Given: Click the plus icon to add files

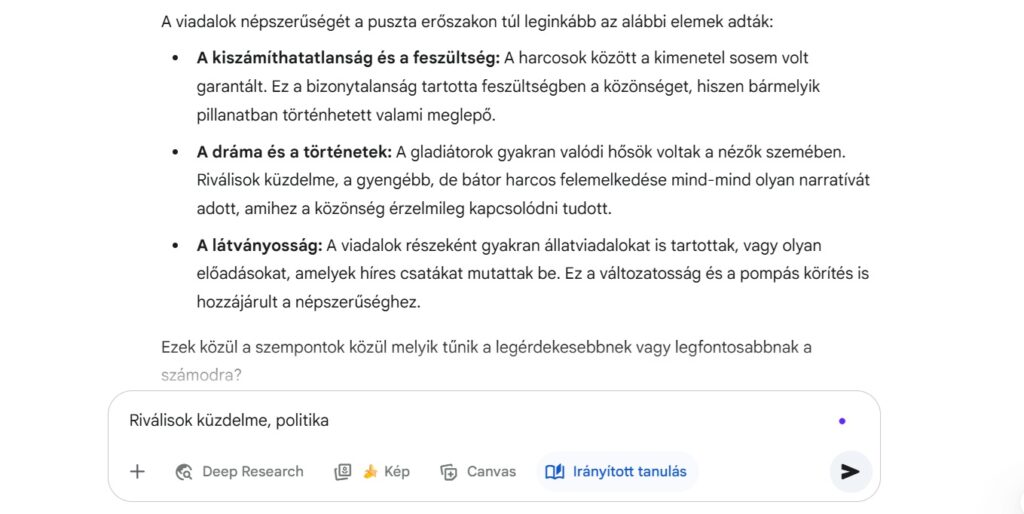Looking at the screenshot, I should tap(138, 472).
